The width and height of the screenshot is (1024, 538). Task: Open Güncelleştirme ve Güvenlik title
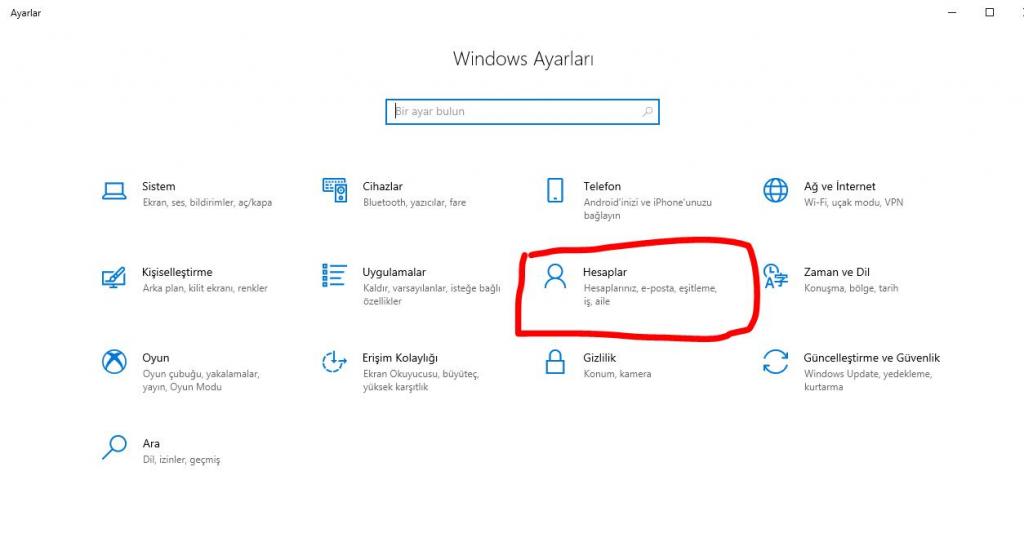tap(872, 358)
